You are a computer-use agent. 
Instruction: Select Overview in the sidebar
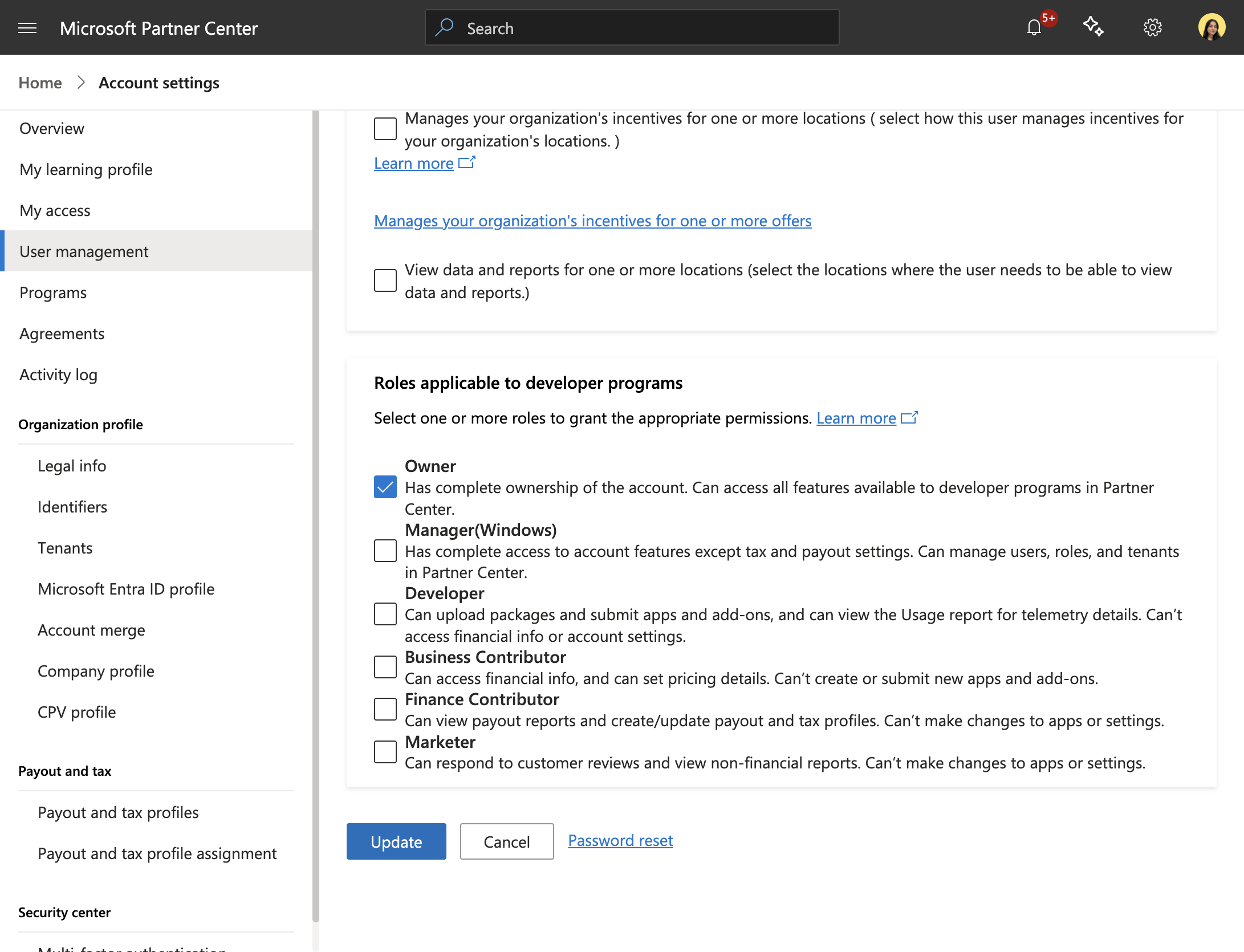156,128
